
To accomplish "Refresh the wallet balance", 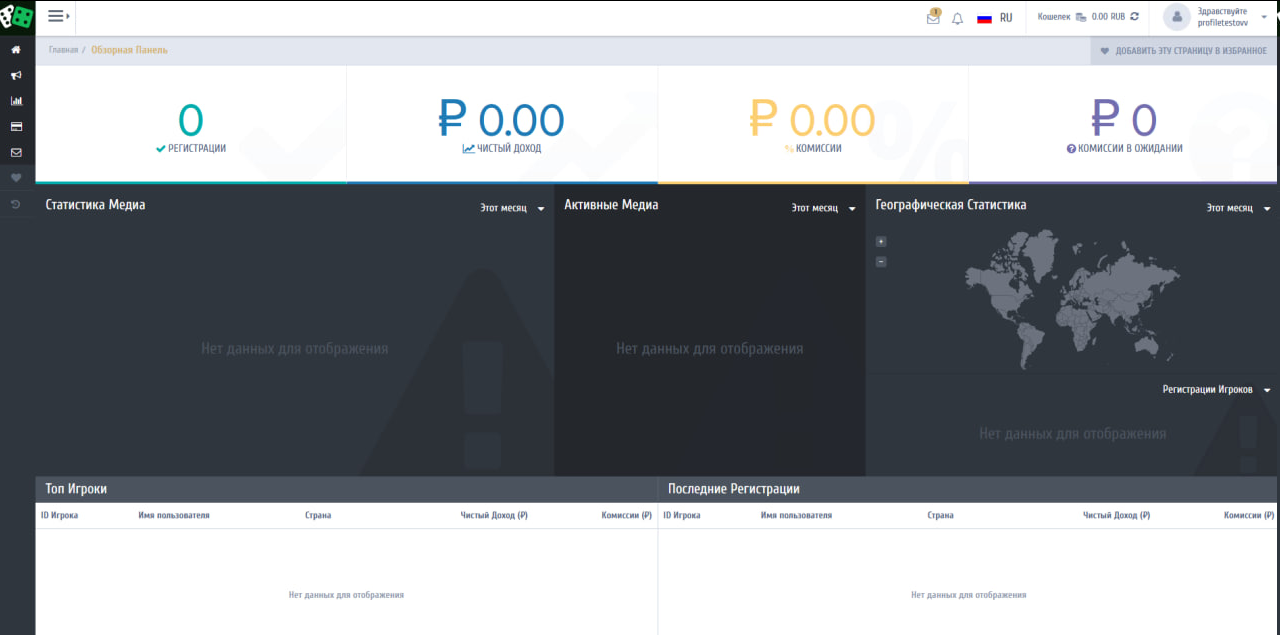I will [1134, 17].
